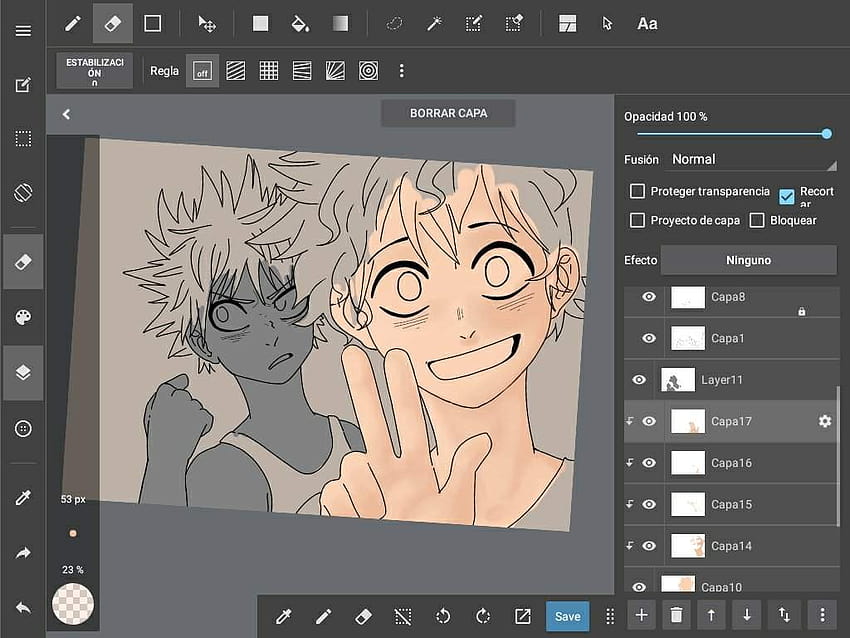Screen dimensions: 850x638
Task: Select the concentric circle ruler
Action: (368, 71)
